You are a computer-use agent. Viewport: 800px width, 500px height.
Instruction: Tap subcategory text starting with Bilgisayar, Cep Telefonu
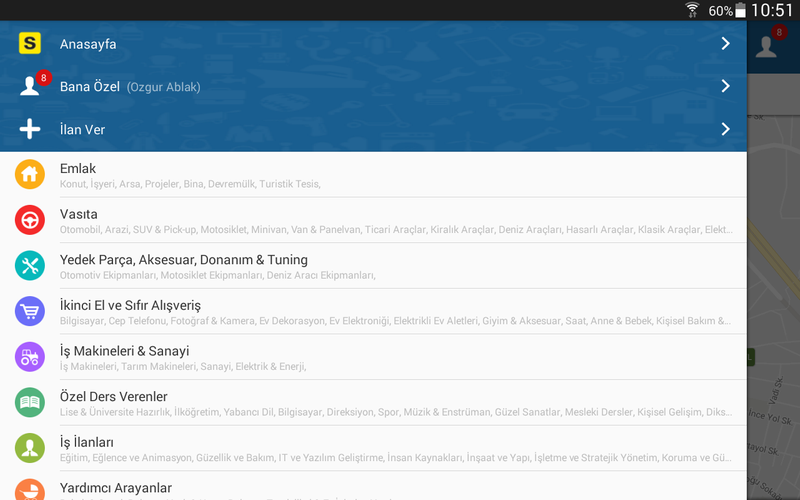395,321
